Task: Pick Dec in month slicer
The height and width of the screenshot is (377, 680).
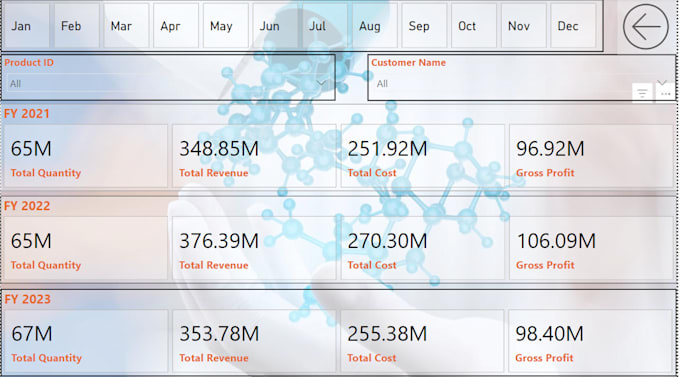Action: tap(573, 26)
